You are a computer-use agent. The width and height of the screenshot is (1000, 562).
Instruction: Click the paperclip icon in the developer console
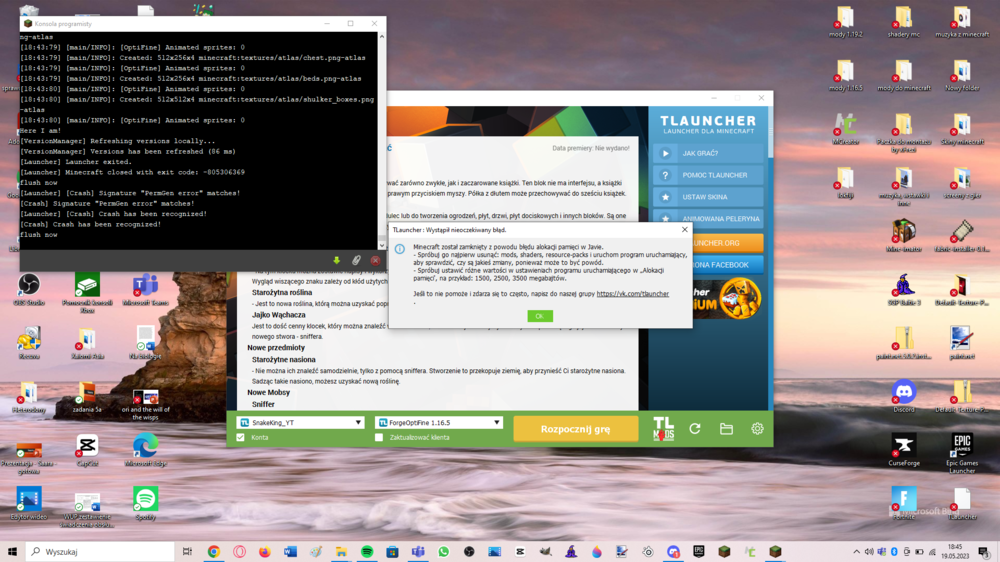pyautogui.click(x=356, y=260)
